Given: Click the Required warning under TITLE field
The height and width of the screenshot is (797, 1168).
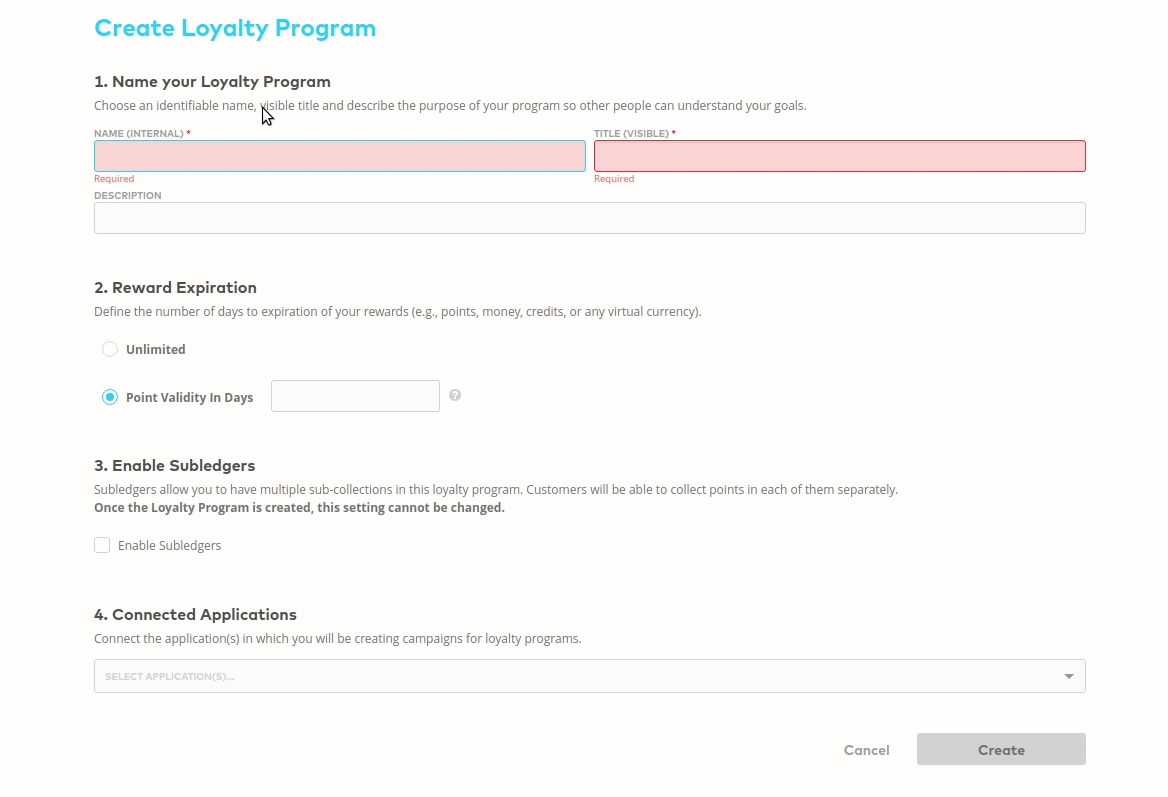Looking at the screenshot, I should pyautogui.click(x=614, y=178).
